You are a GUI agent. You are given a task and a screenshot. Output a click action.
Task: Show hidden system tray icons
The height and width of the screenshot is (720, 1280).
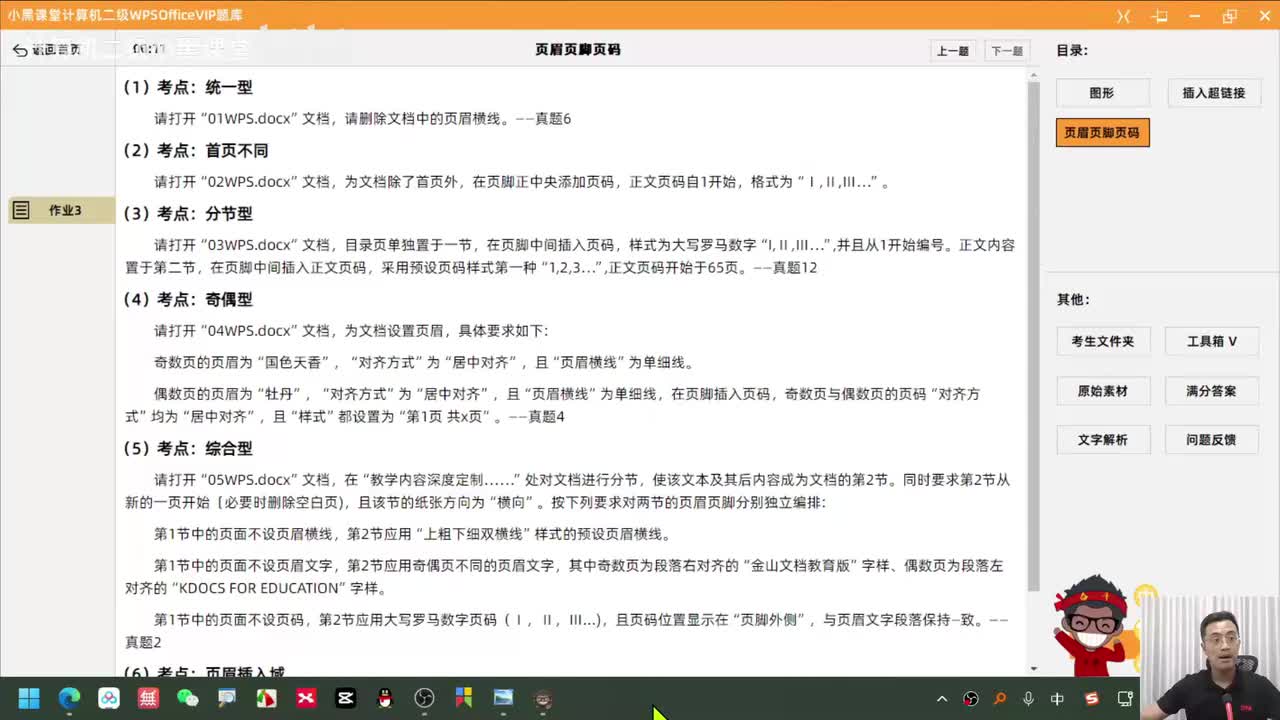tap(941, 699)
